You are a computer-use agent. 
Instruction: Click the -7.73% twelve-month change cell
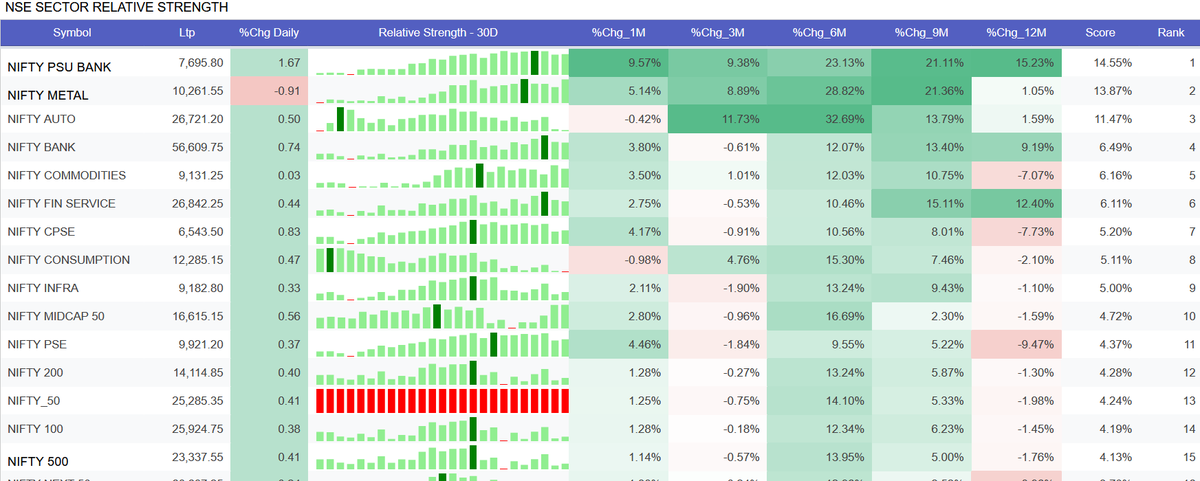[1016, 231]
